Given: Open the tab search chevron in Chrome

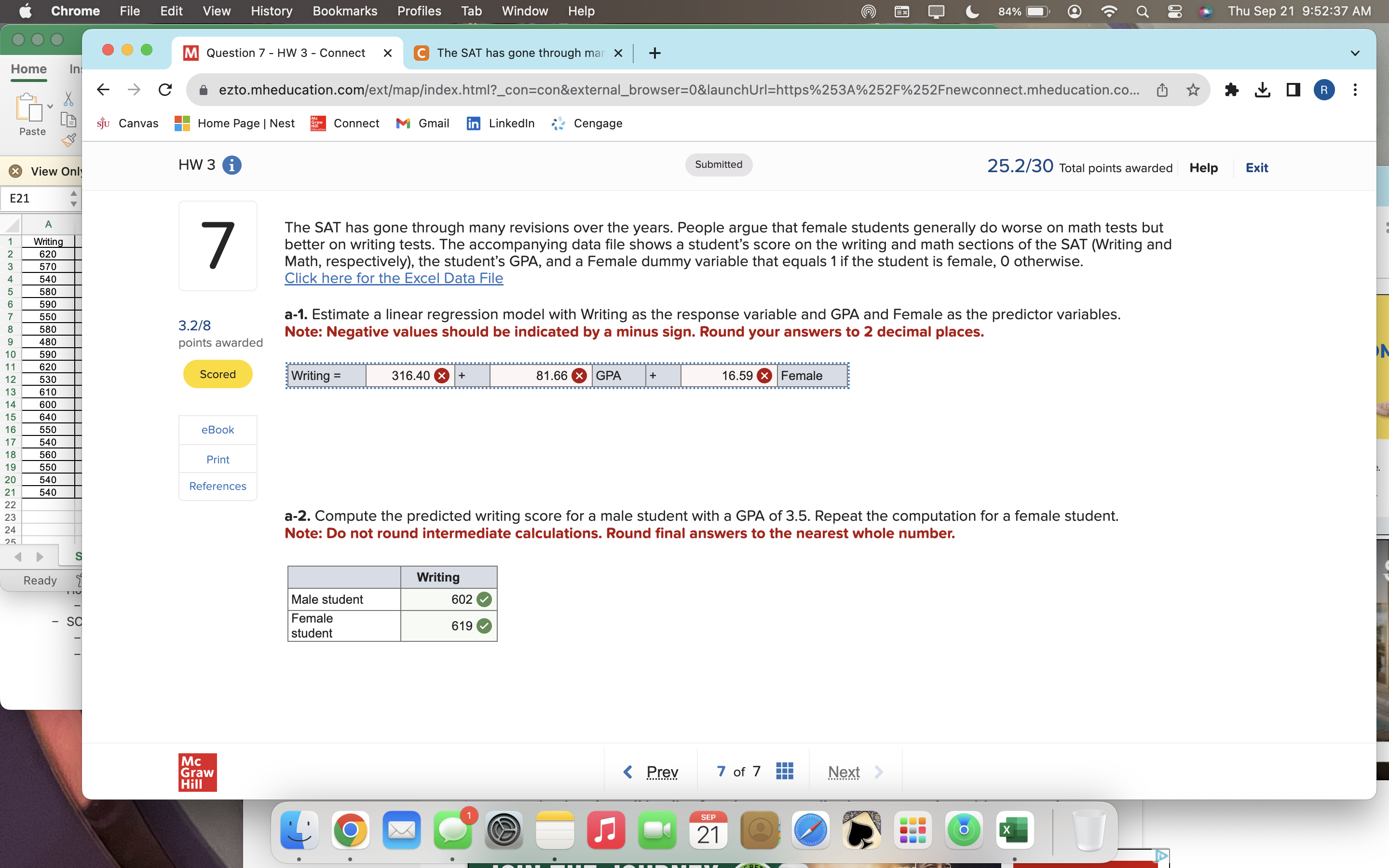Looking at the screenshot, I should click(1355, 53).
